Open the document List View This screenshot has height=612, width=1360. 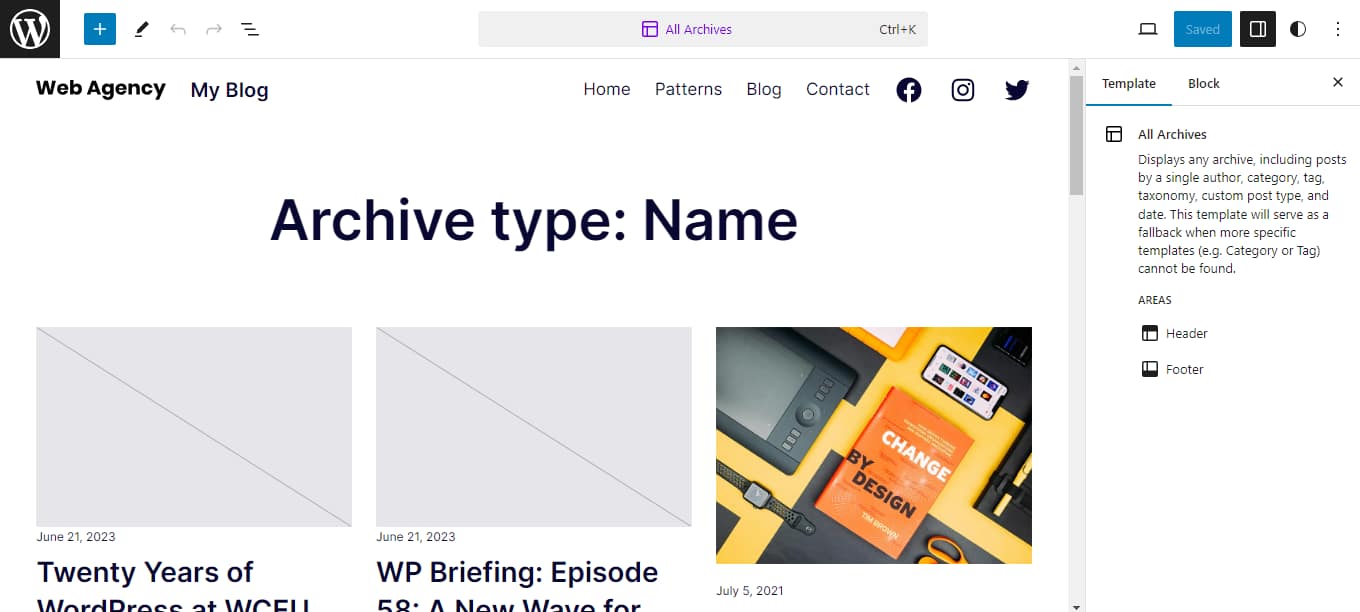(249, 29)
